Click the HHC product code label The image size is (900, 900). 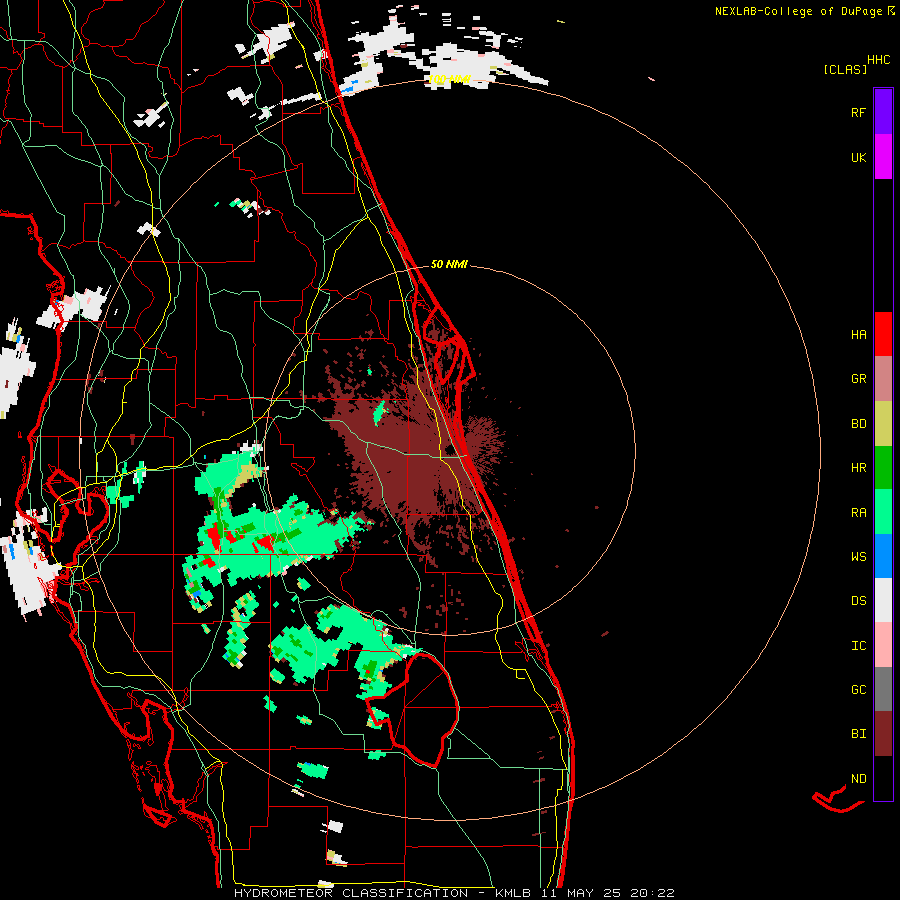point(879,60)
